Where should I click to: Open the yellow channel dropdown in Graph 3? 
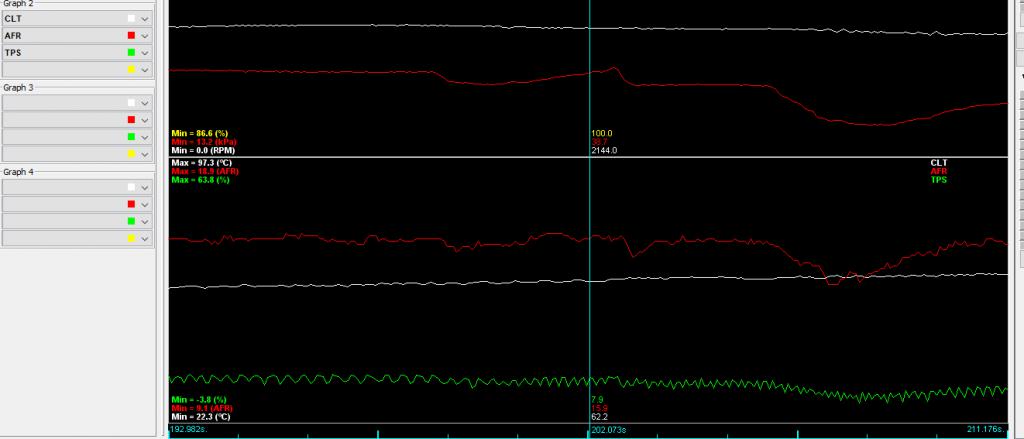145,154
